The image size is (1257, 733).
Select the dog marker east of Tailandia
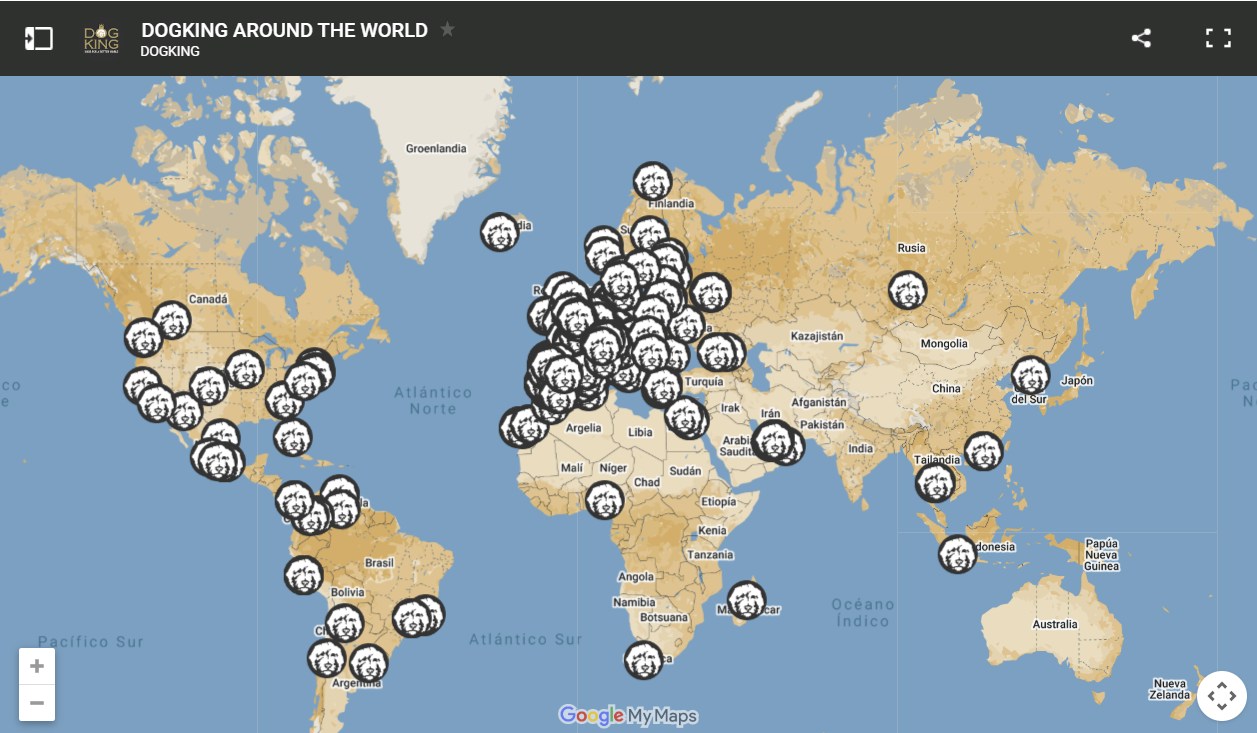point(983,451)
